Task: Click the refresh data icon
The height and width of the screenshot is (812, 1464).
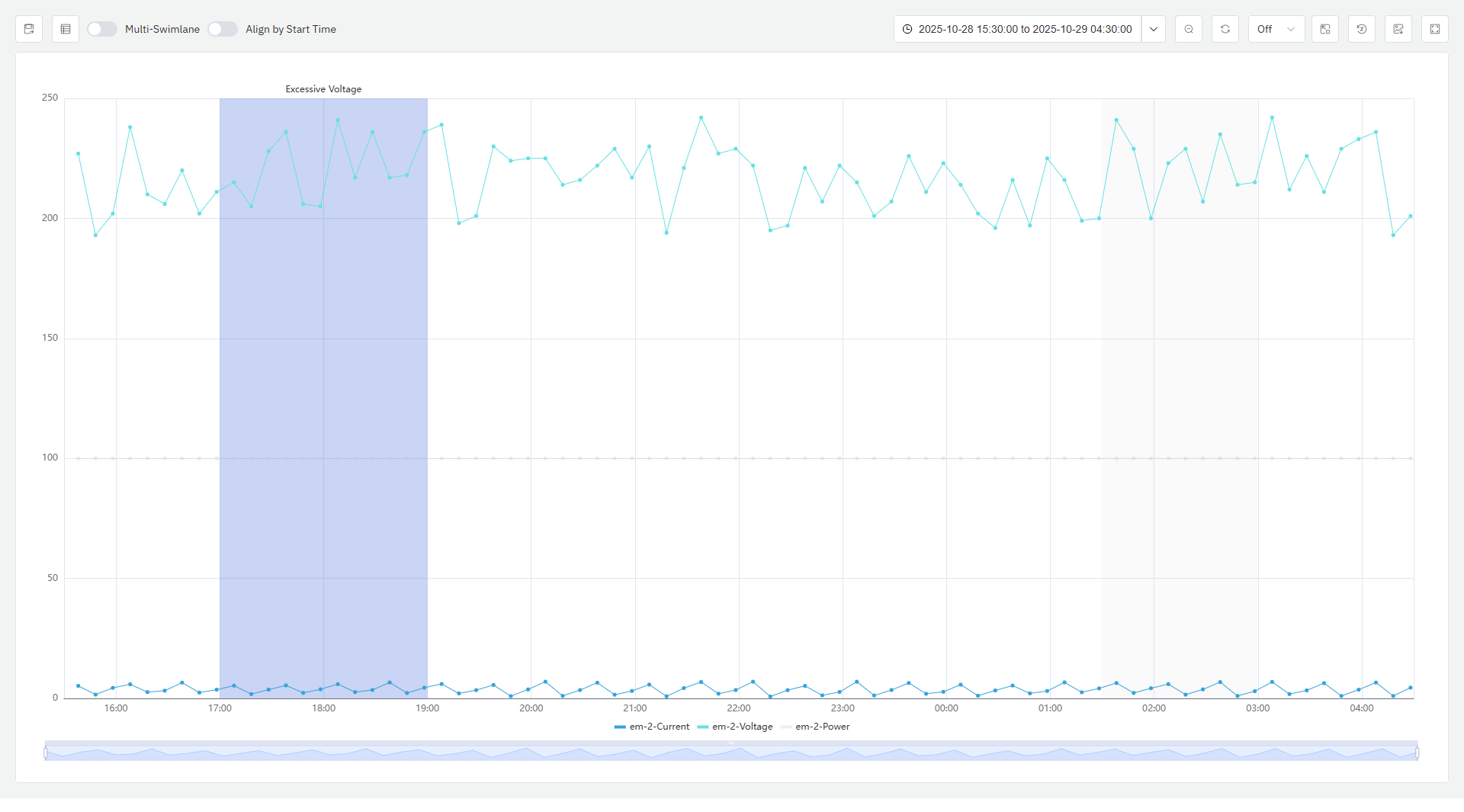Action: click(1225, 29)
